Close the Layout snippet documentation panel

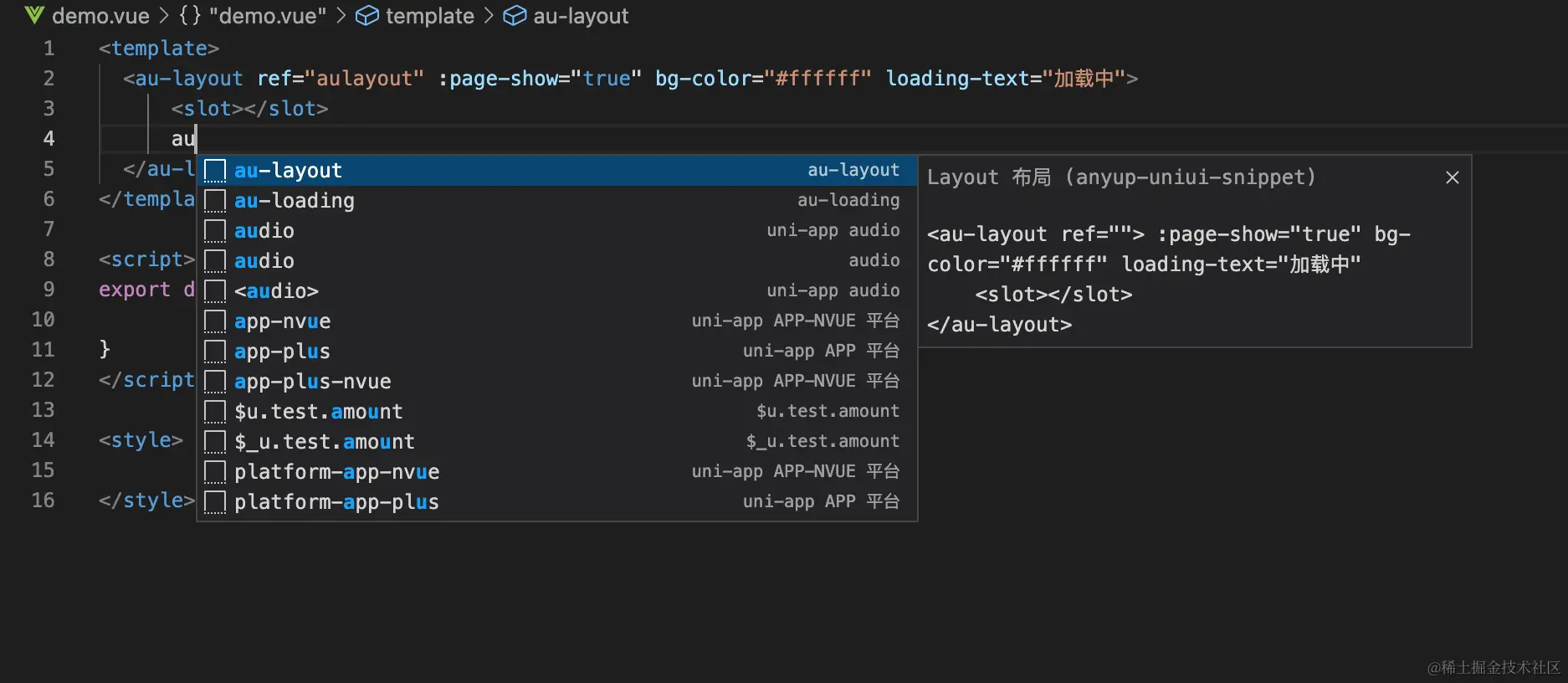point(1453,177)
